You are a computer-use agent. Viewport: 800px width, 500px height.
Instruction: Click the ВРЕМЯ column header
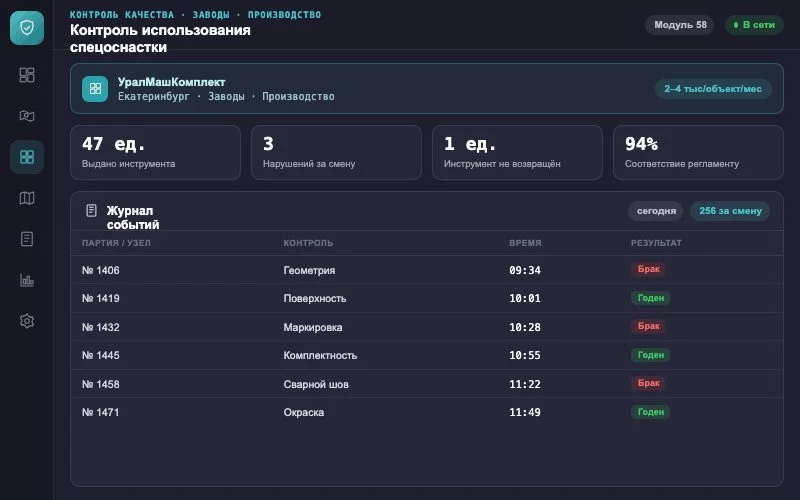point(525,243)
